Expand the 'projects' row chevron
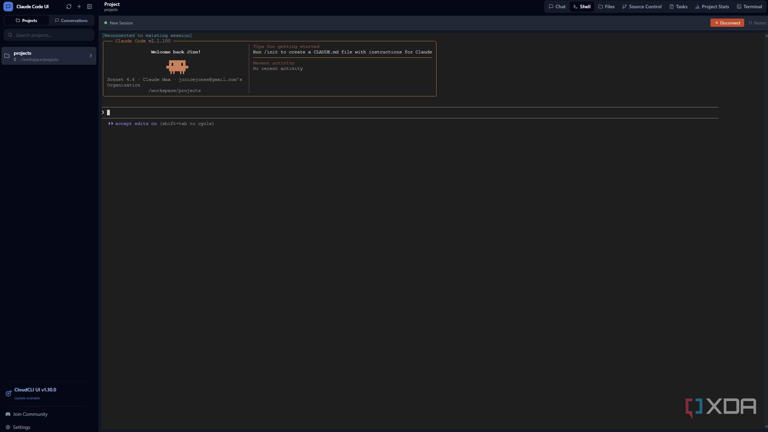This screenshot has height=432, width=768. click(91, 56)
